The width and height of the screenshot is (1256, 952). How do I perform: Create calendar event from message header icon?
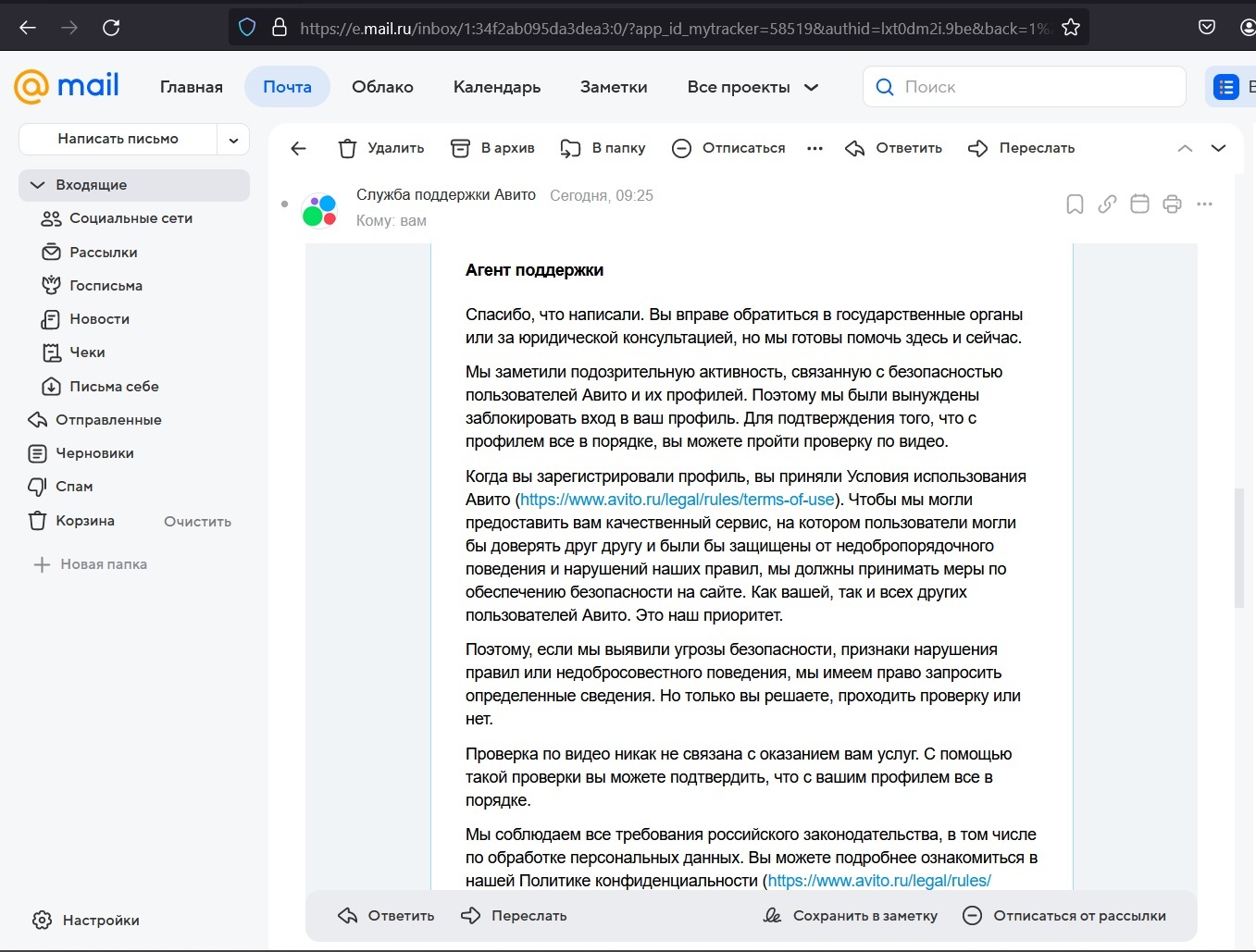coord(1139,204)
